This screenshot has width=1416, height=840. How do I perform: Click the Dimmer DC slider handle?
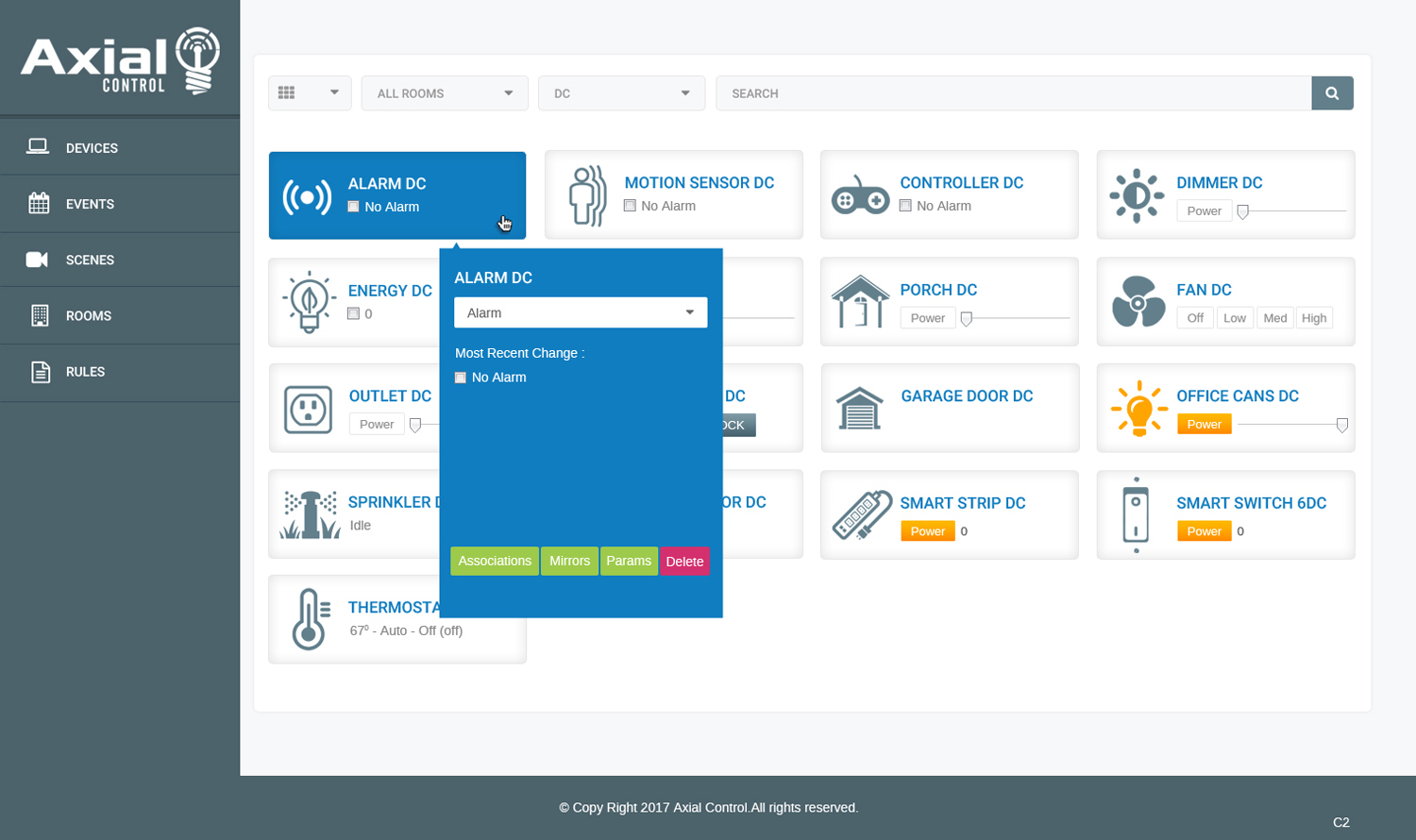pyautogui.click(x=1243, y=211)
